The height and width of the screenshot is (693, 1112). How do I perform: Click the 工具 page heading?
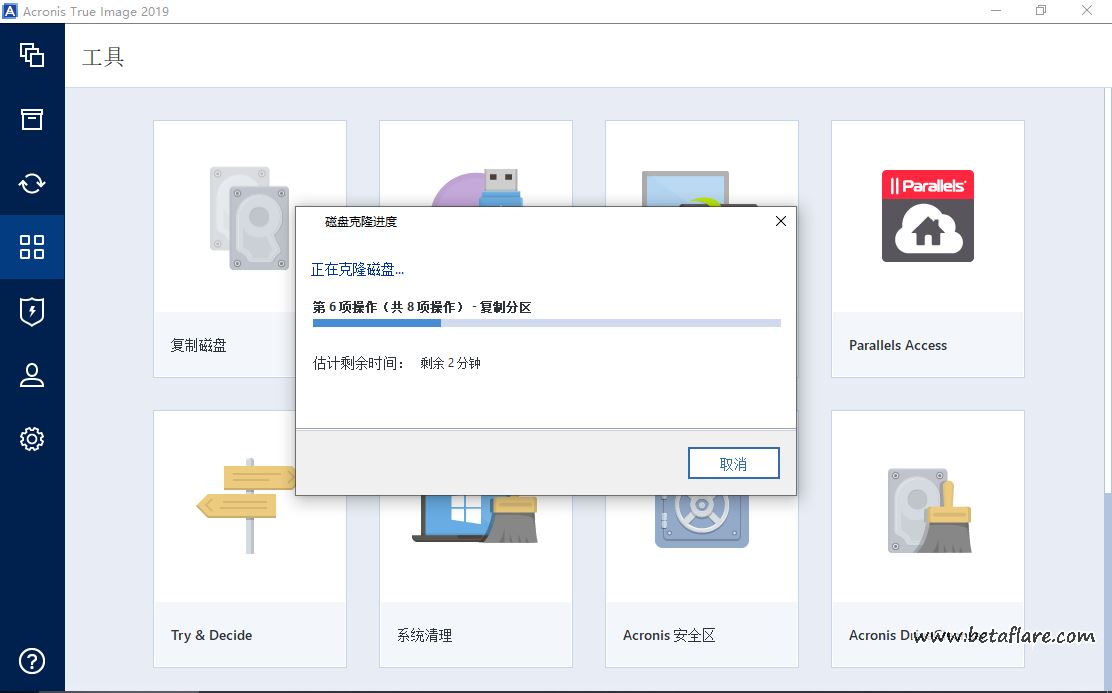coord(103,56)
